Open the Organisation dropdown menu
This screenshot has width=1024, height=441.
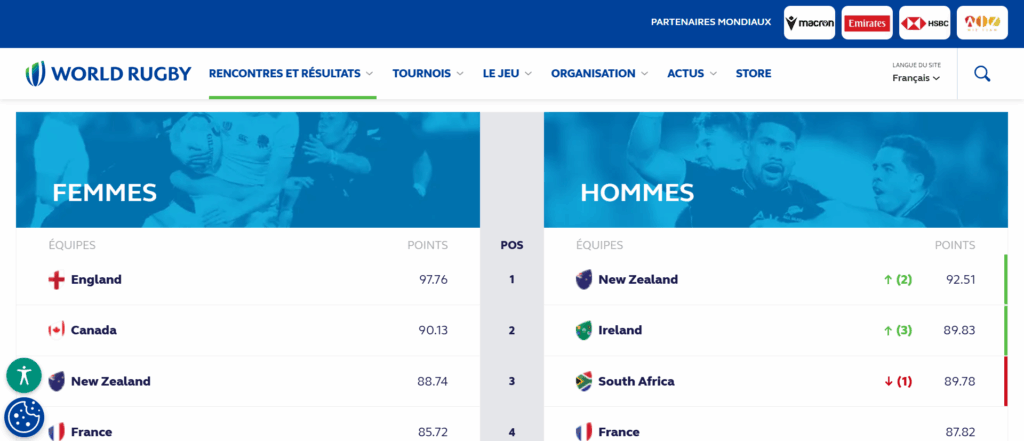click(599, 73)
